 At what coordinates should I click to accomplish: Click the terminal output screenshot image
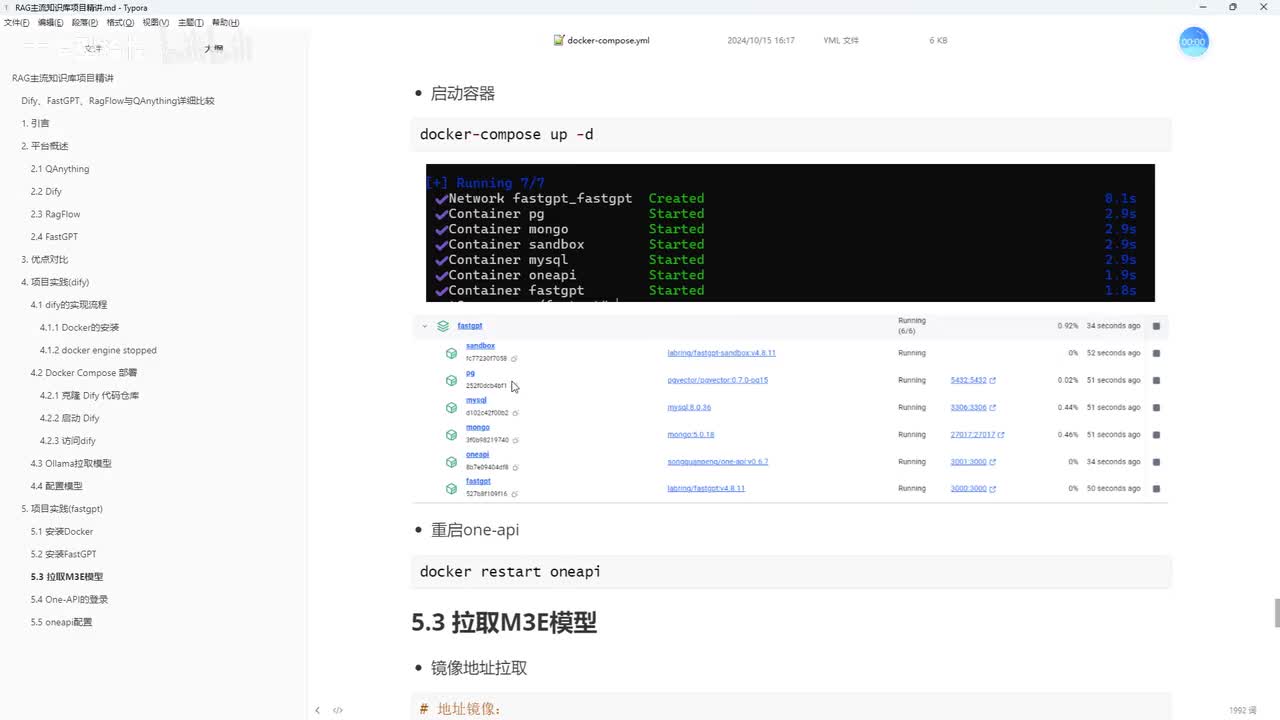coord(790,232)
